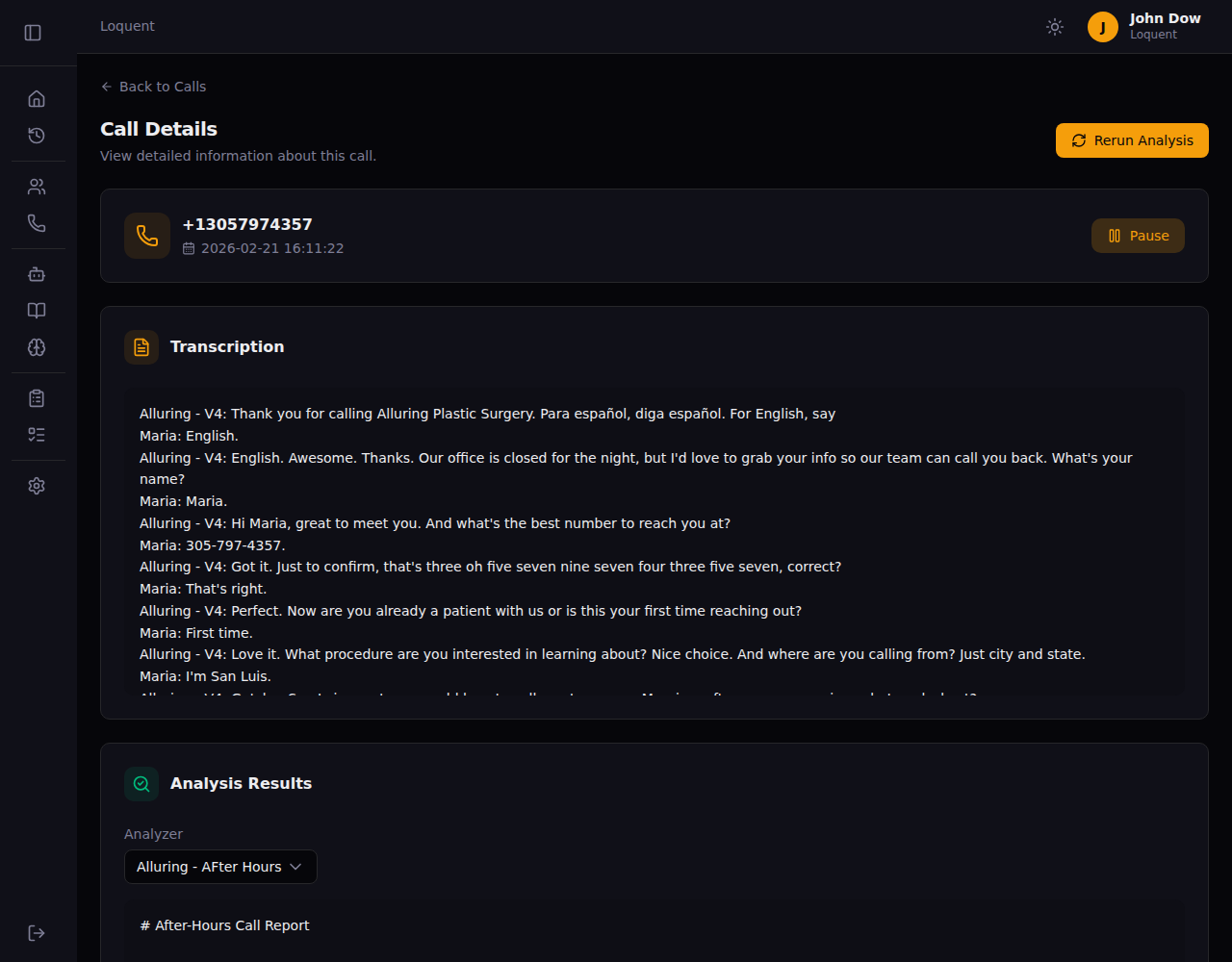
Task: Open the Alluring - AFter Hours analyzer dropdown
Action: click(220, 866)
